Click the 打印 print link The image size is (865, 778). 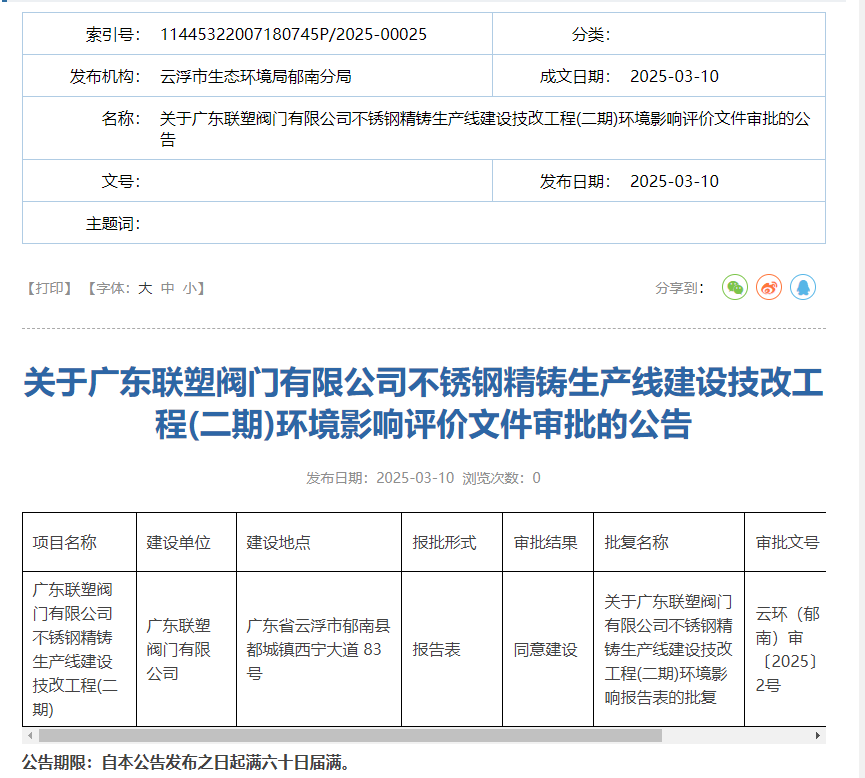[x=50, y=288]
